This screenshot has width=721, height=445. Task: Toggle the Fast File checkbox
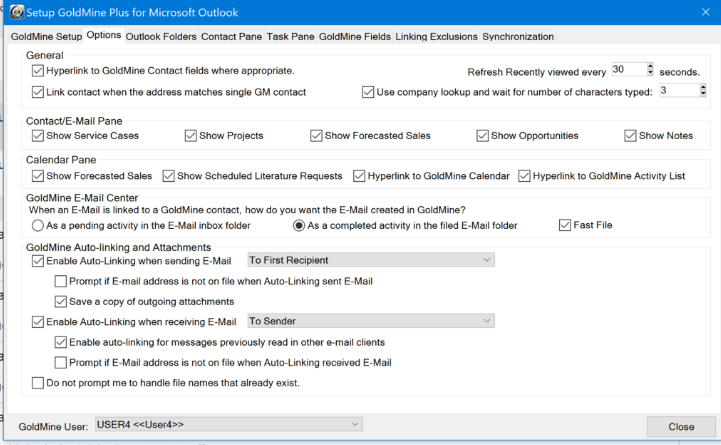pos(565,225)
